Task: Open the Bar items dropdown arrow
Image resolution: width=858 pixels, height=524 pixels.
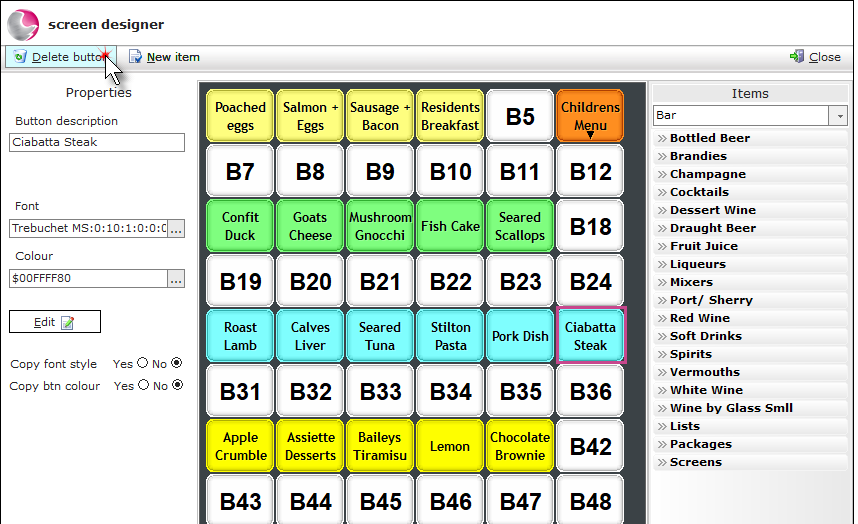Action: pos(839,116)
